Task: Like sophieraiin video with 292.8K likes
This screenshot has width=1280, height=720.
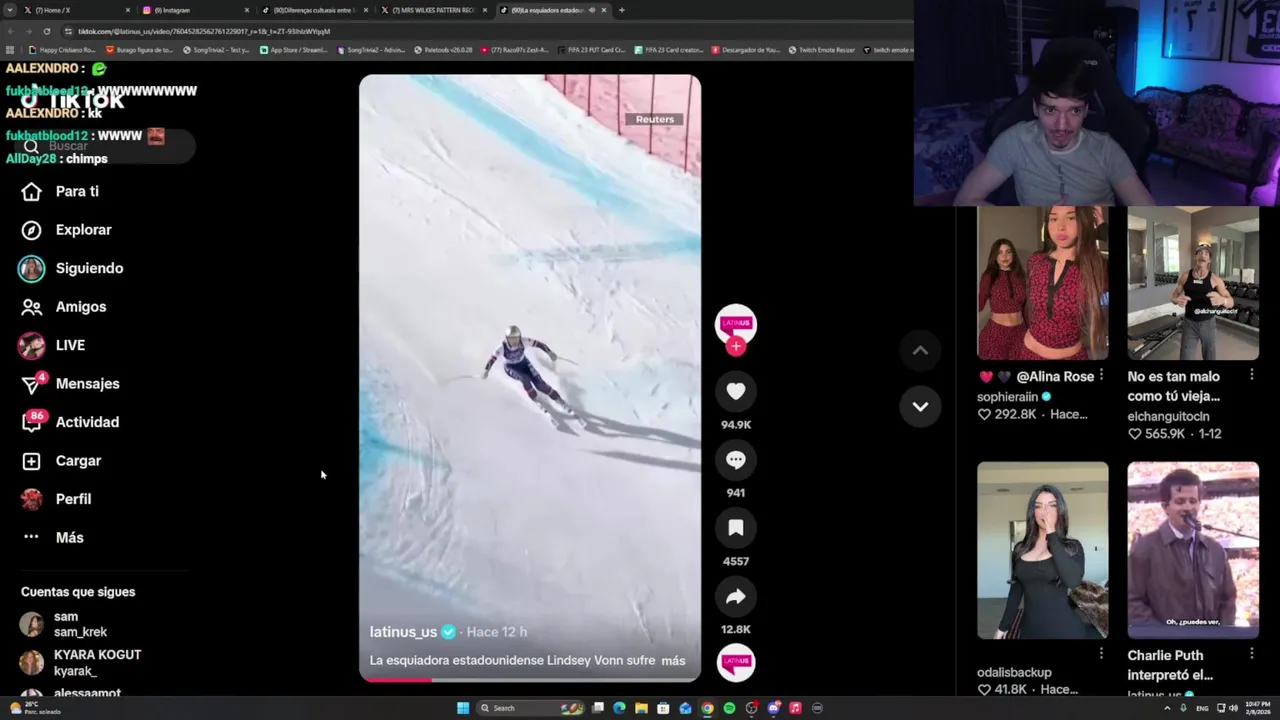Action: (x=984, y=414)
